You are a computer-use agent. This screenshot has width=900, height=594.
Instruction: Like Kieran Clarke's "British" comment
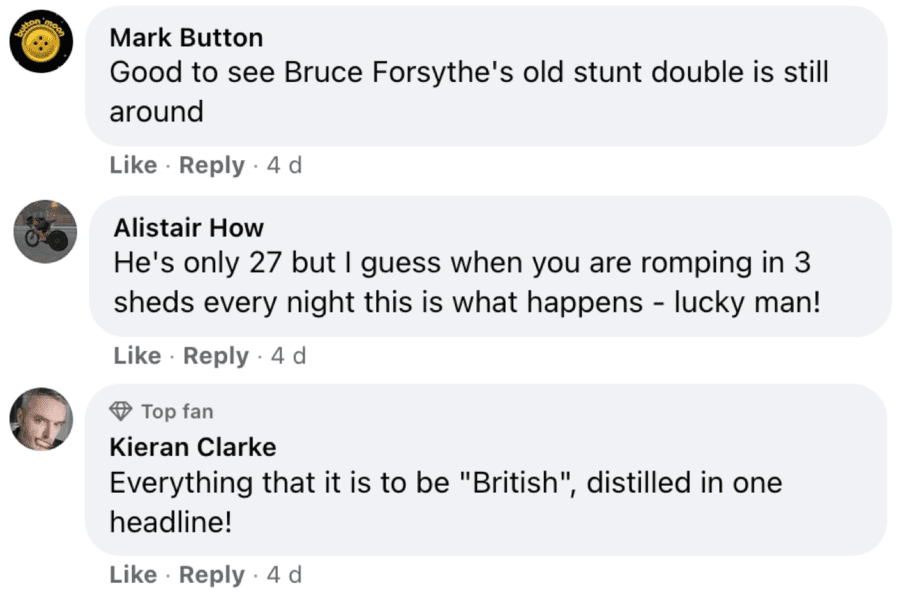click(x=134, y=575)
